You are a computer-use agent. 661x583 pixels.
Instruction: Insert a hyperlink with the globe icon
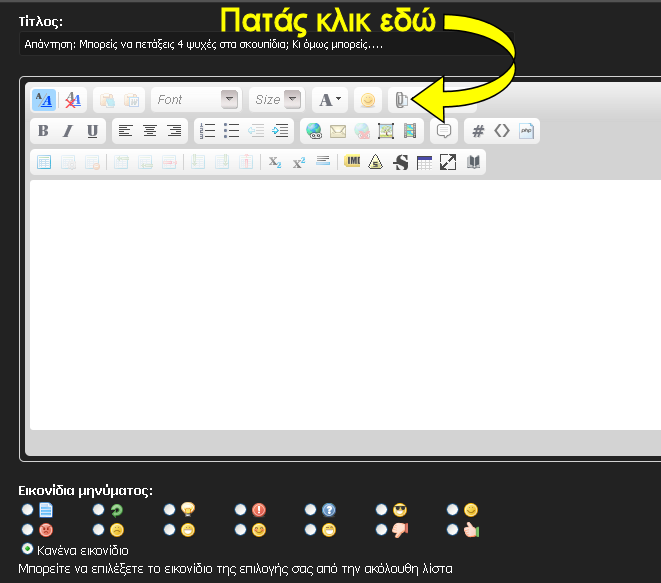click(x=314, y=131)
